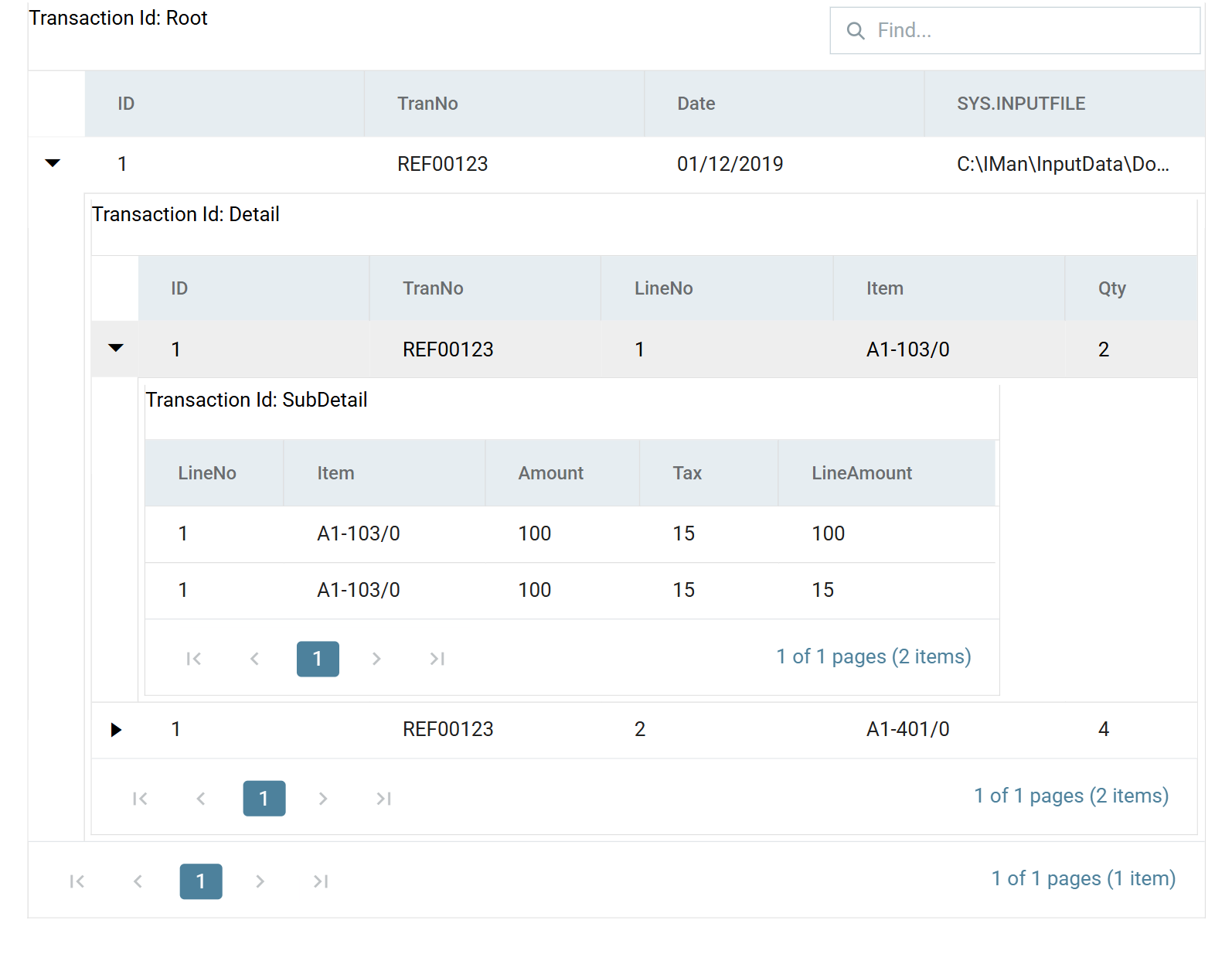1232x968 pixels.
Task: Click the Item column header in SubDetail grid
Action: click(385, 473)
